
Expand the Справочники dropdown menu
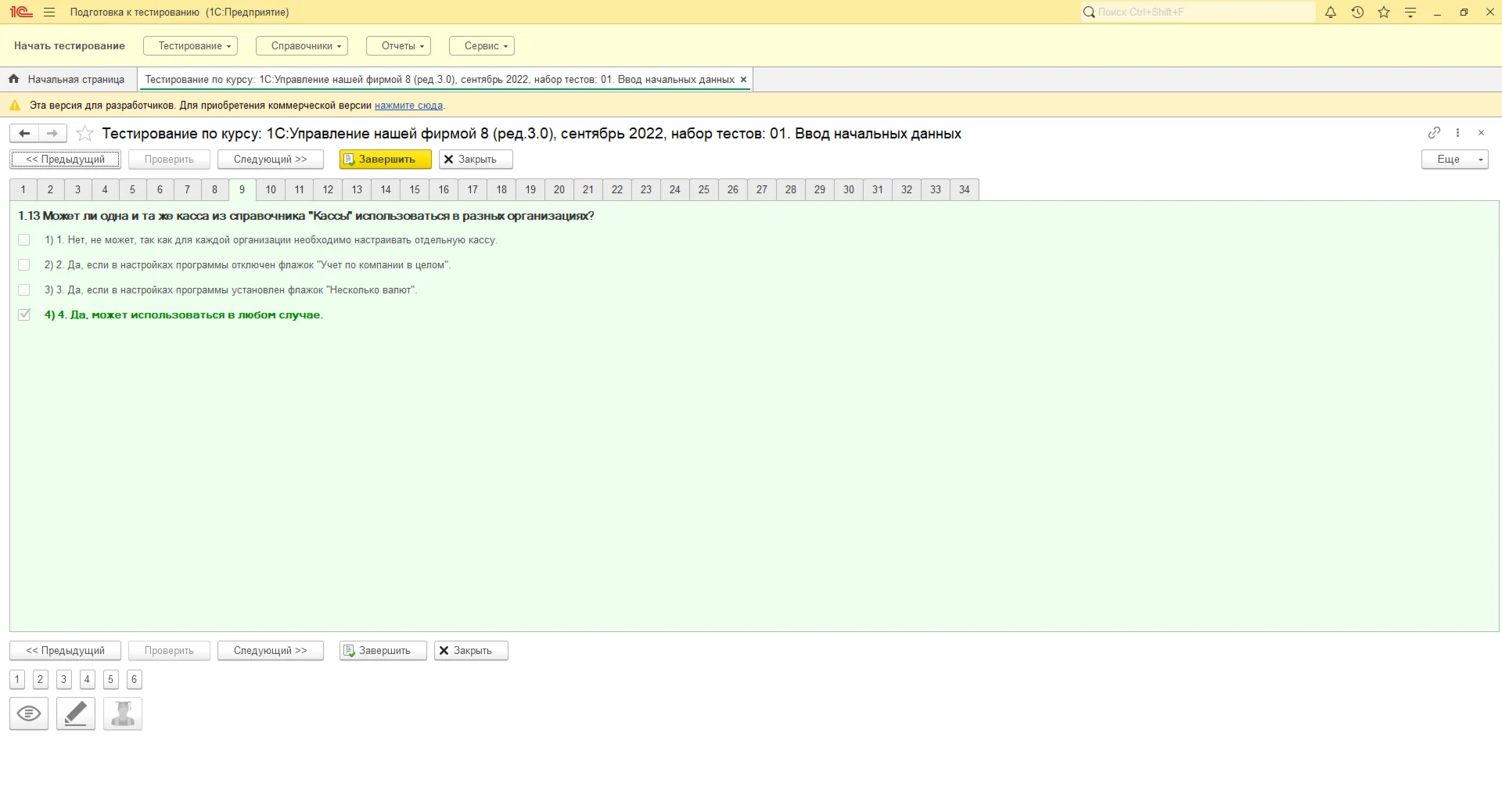pyautogui.click(x=302, y=46)
